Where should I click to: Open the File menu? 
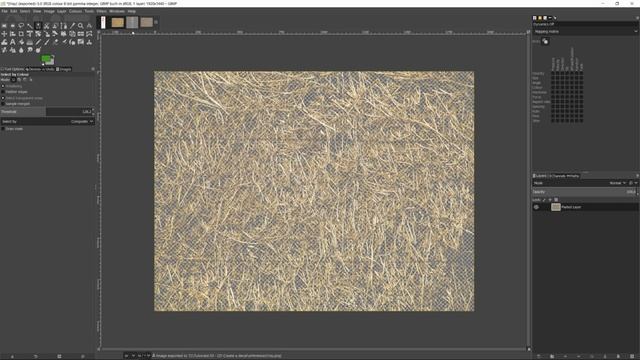pyautogui.click(x=4, y=11)
